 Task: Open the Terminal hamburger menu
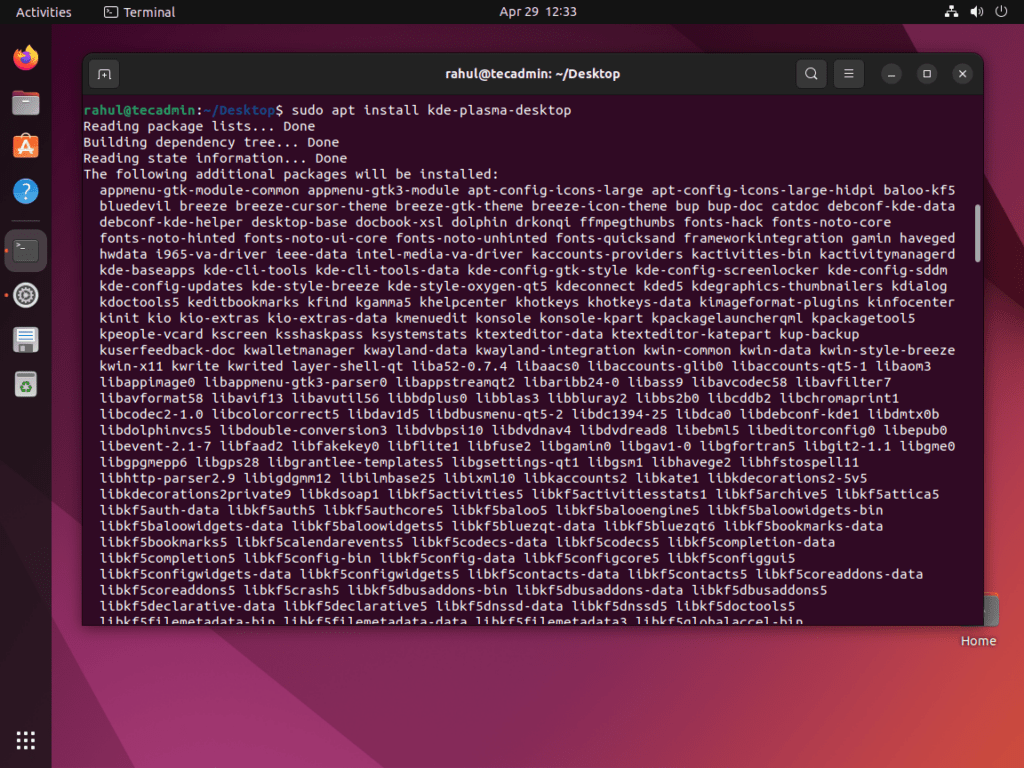(848, 74)
